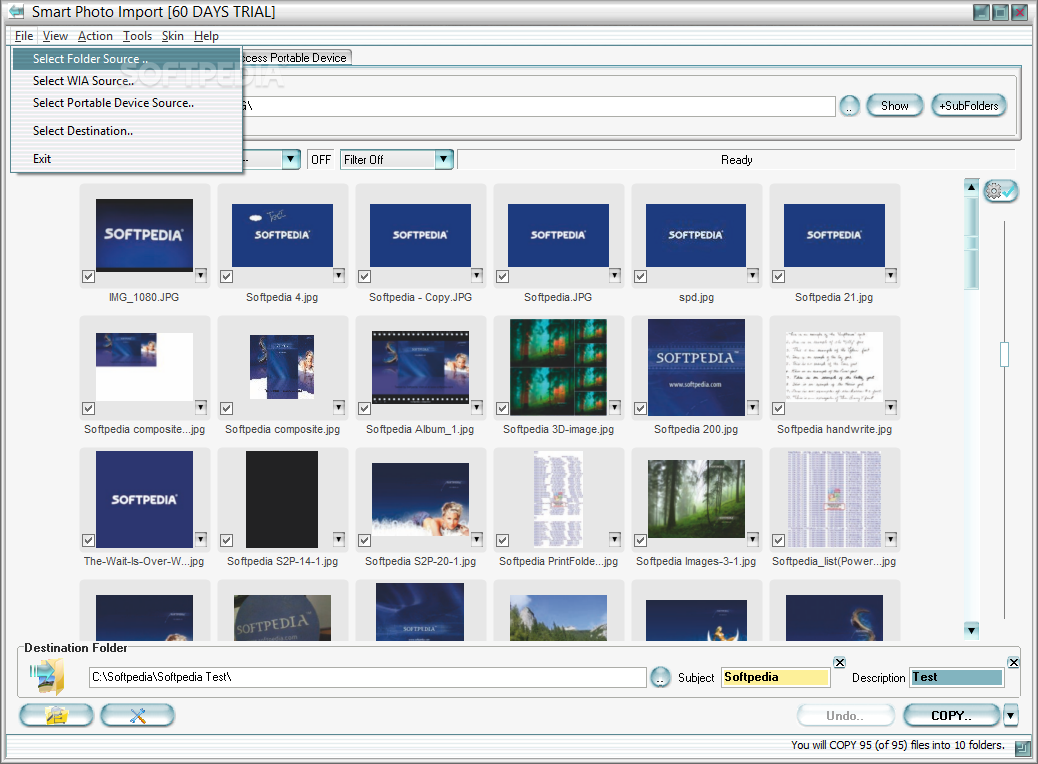Click the source folder path field
This screenshot has width=1038, height=764.
point(538,106)
